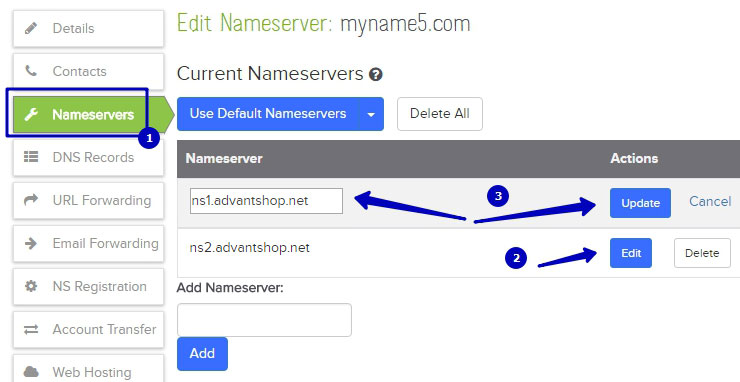Open DNS Records
Image resolution: width=740 pixels, height=382 pixels.
point(88,157)
